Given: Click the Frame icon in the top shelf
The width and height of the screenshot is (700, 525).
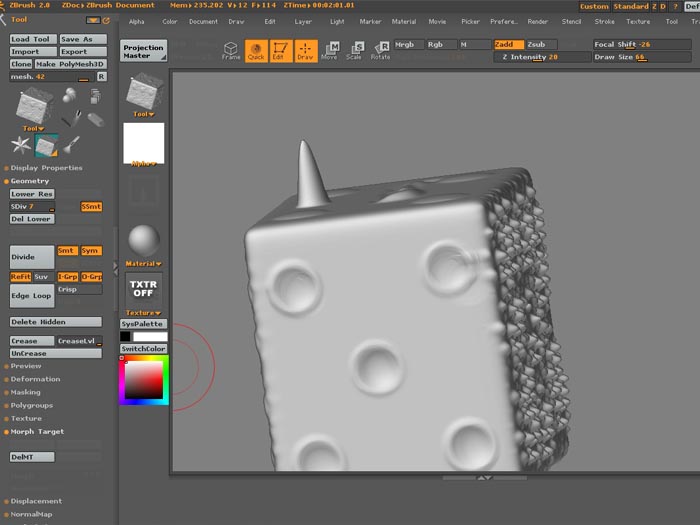Looking at the screenshot, I should click(x=231, y=51).
